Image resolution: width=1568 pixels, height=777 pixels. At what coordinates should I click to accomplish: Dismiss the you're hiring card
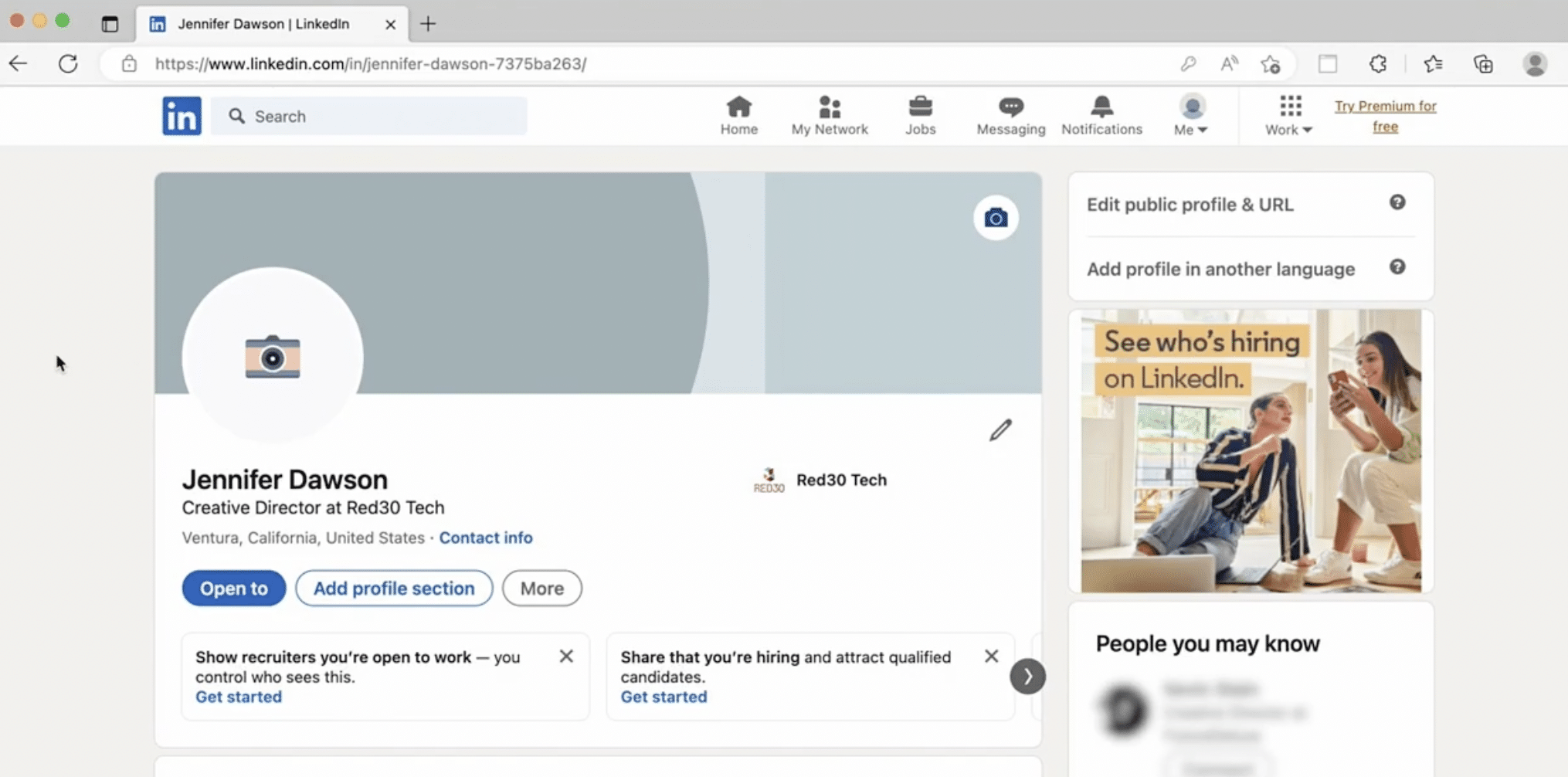coord(991,656)
